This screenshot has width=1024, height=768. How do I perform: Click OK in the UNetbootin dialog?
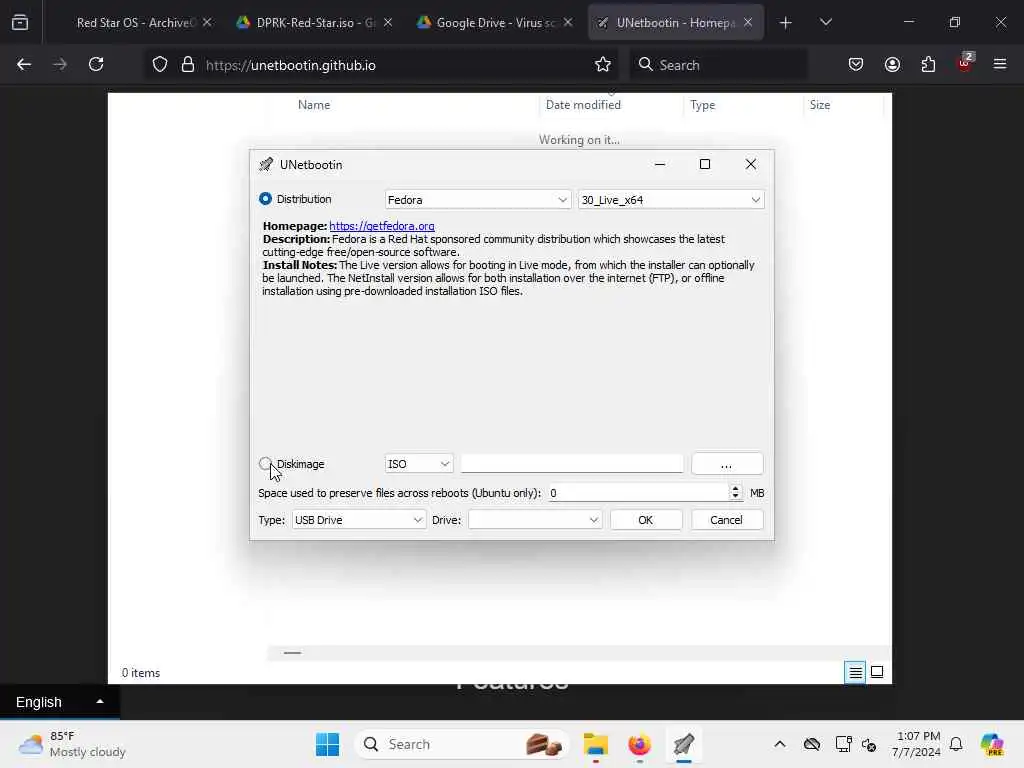[645, 520]
